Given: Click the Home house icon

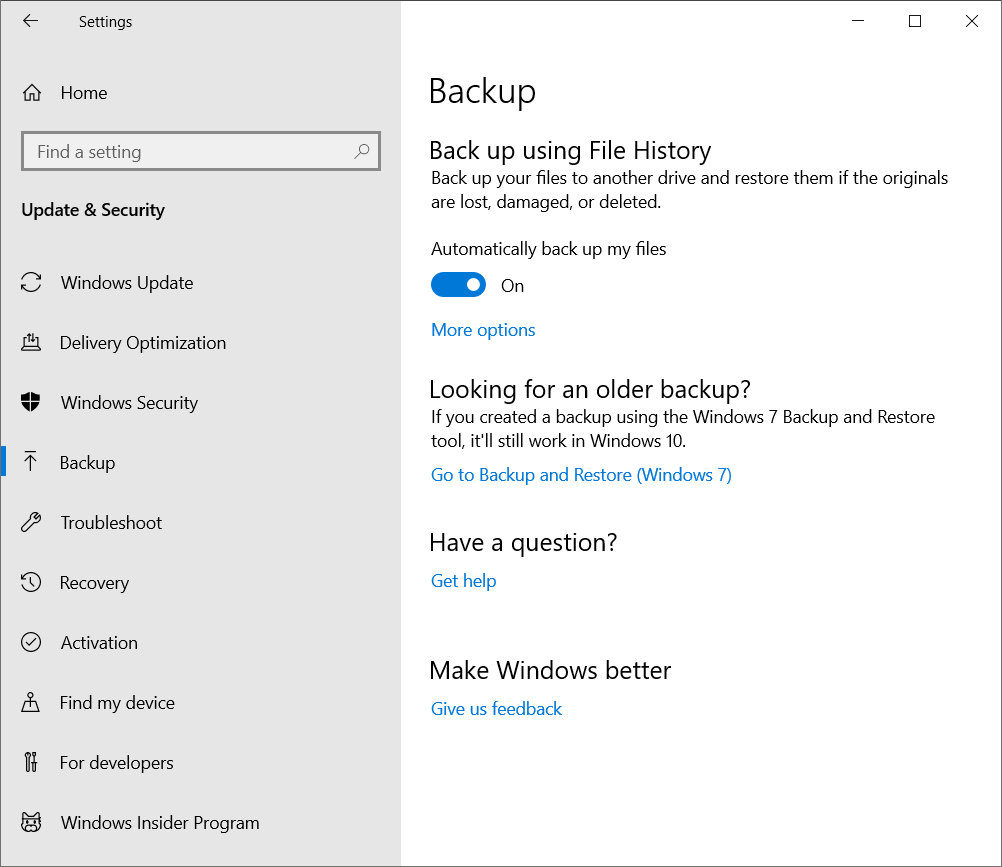Looking at the screenshot, I should 31,93.
